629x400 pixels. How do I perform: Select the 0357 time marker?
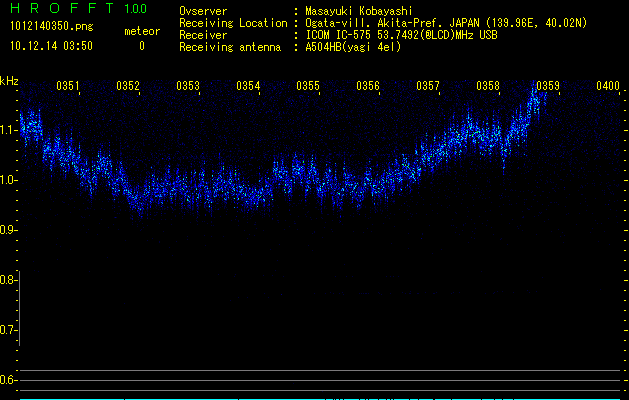[x=428, y=87]
